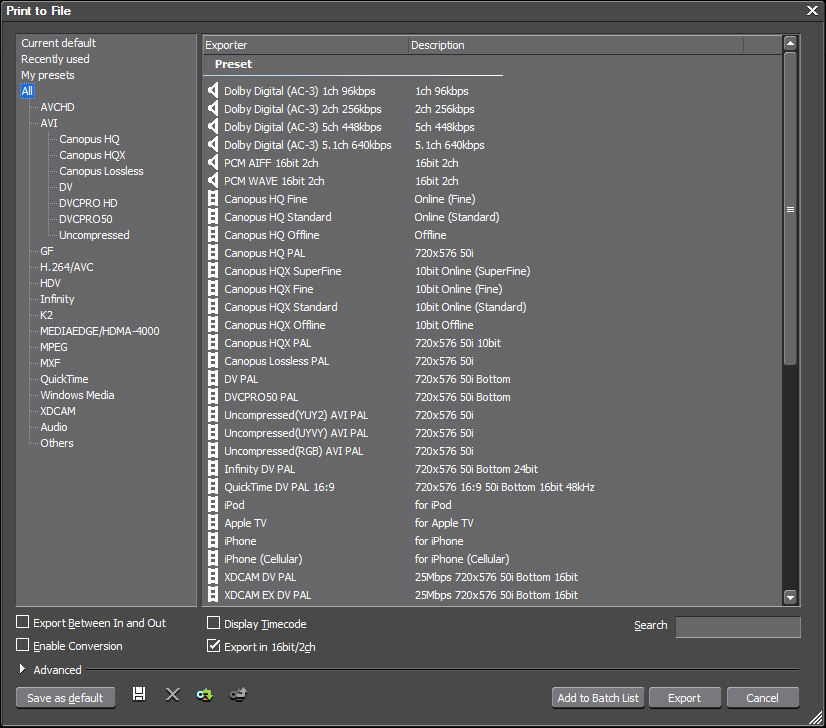Screen dimensions: 826x728
Task: Click film icon of DV PAL preset
Action: pos(213,379)
